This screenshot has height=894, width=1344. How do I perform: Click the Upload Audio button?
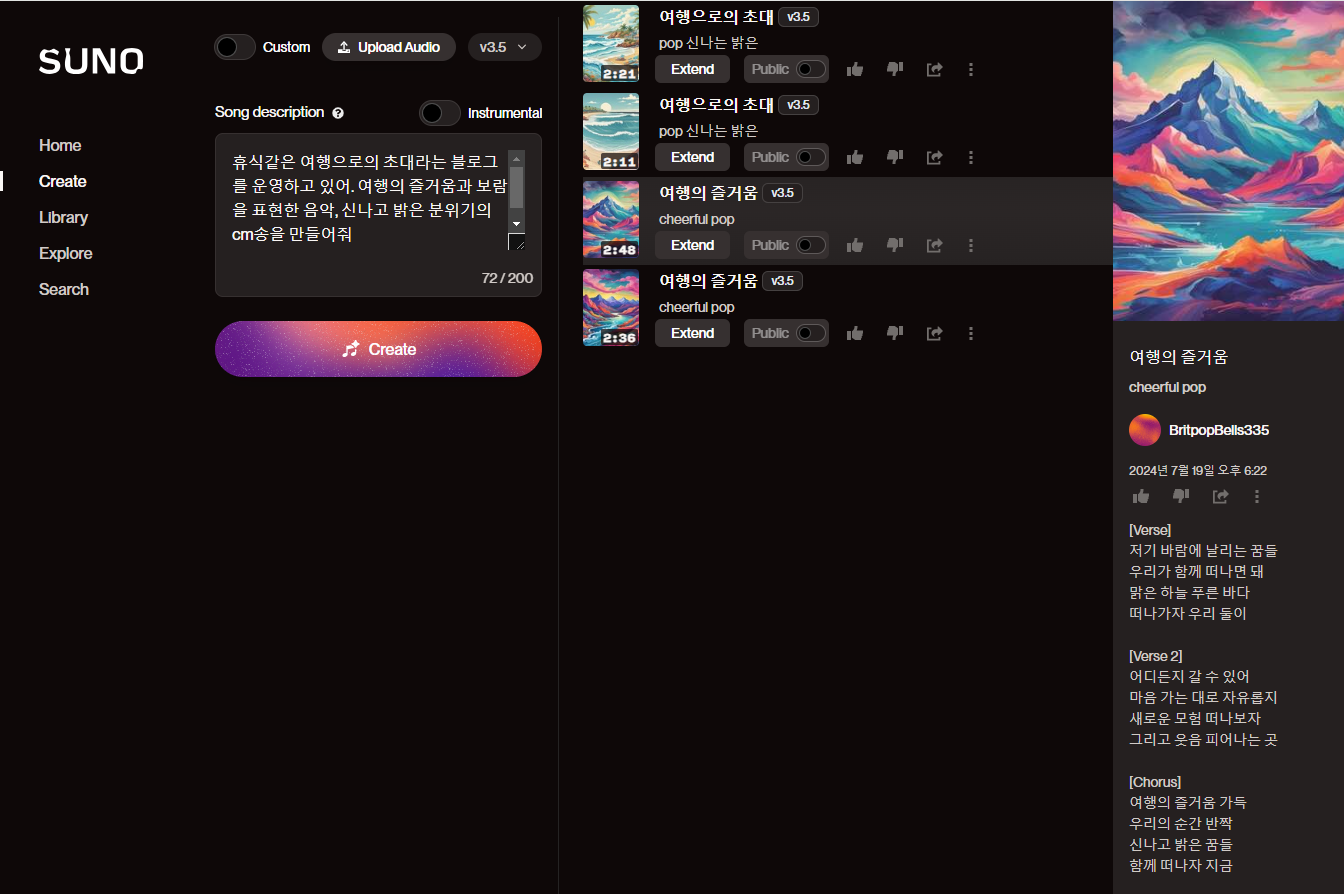coord(389,47)
